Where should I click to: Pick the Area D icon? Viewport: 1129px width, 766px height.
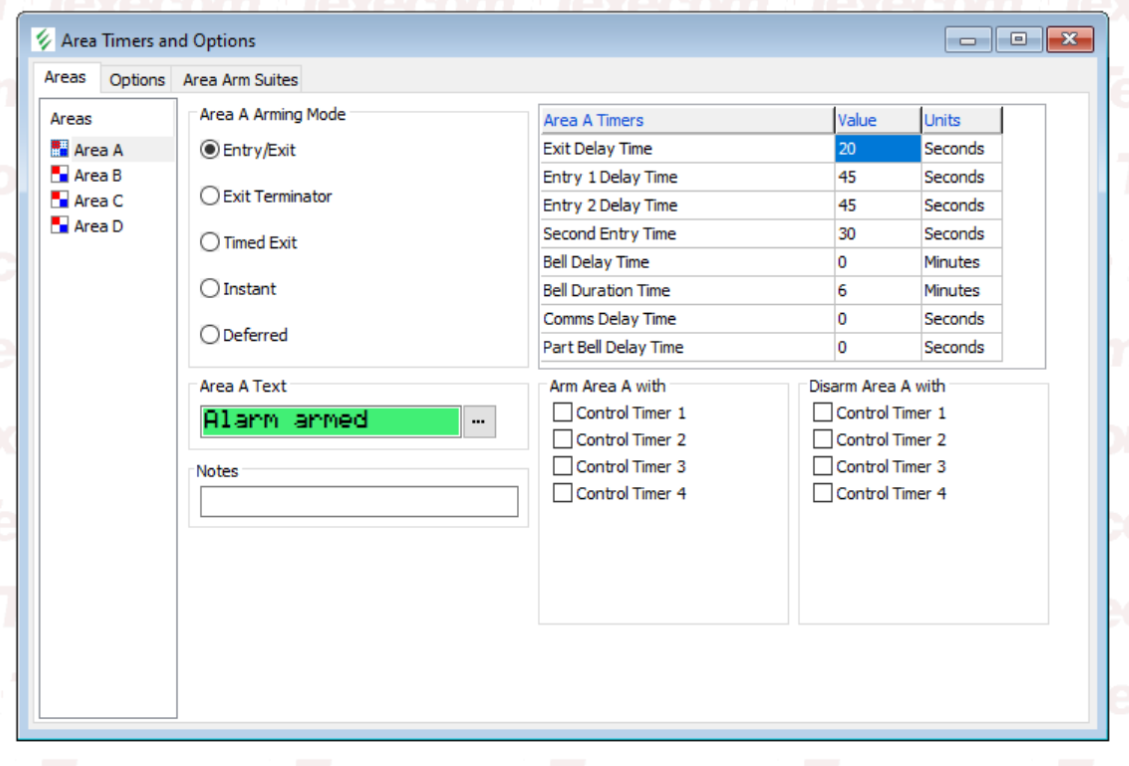(x=60, y=226)
